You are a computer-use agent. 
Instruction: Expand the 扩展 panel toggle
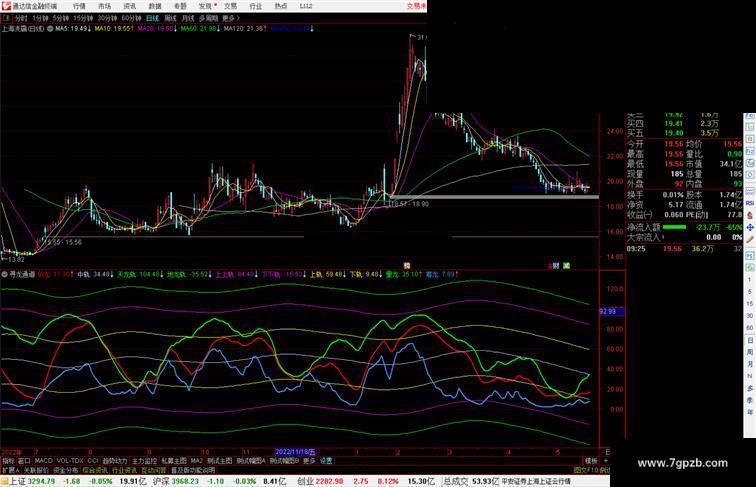pos(10,470)
